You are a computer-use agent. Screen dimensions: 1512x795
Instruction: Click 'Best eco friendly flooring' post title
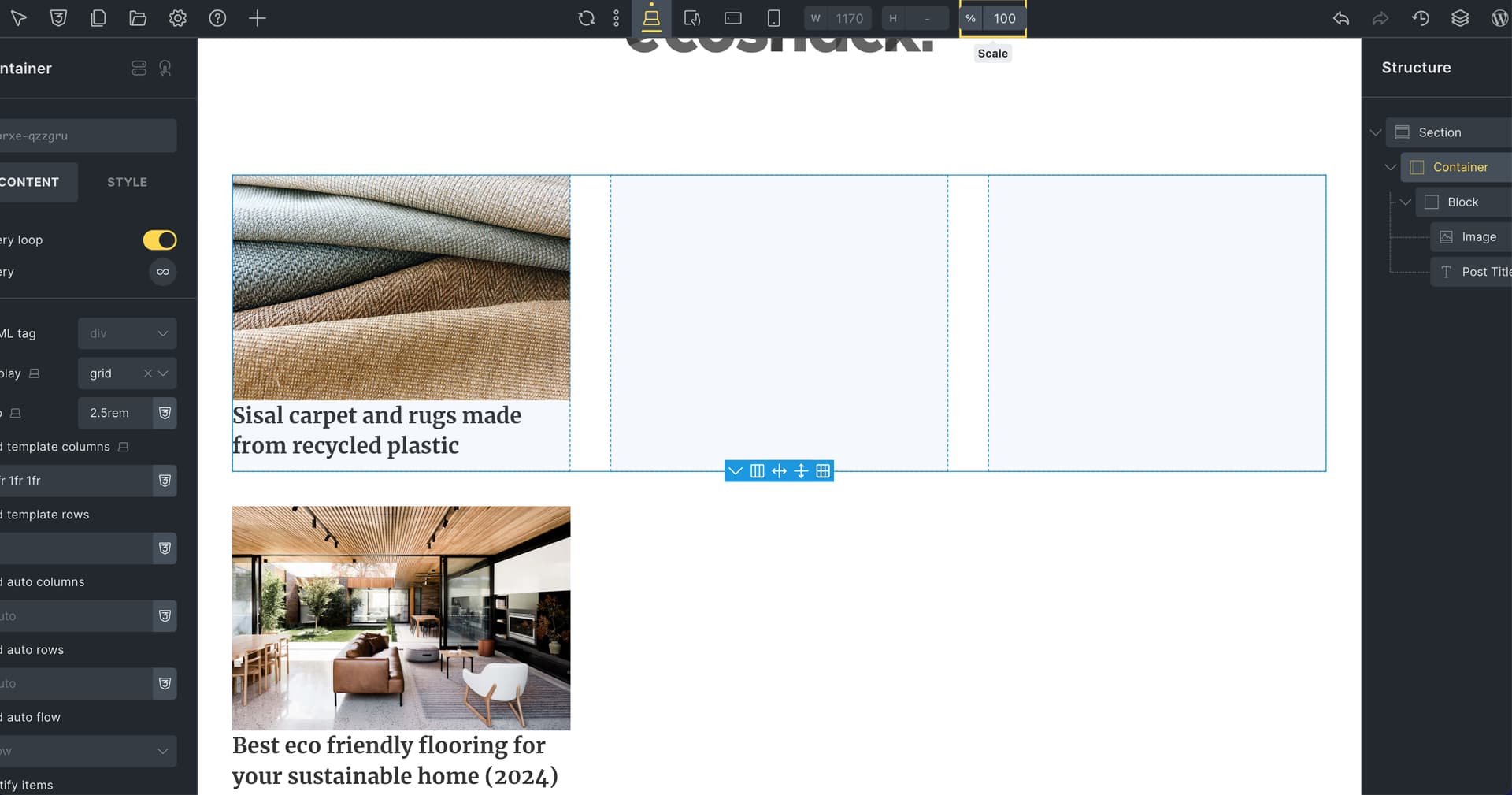[395, 760]
